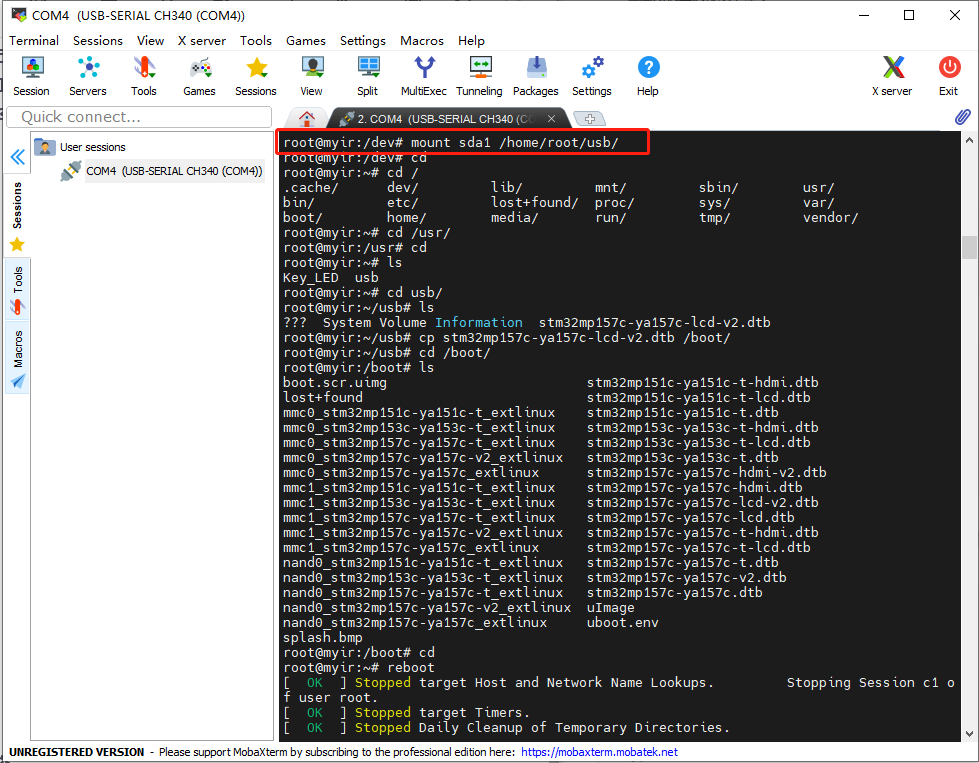Select the User sessions tree folder

coord(81,147)
